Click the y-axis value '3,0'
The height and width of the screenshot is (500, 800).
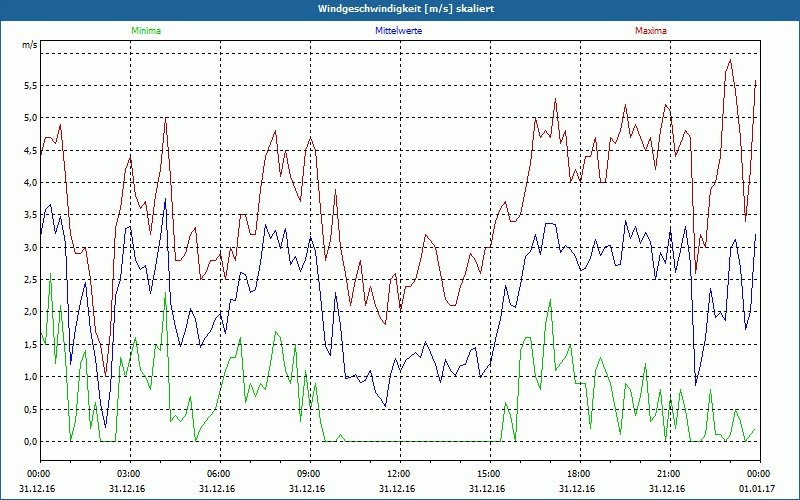31,247
